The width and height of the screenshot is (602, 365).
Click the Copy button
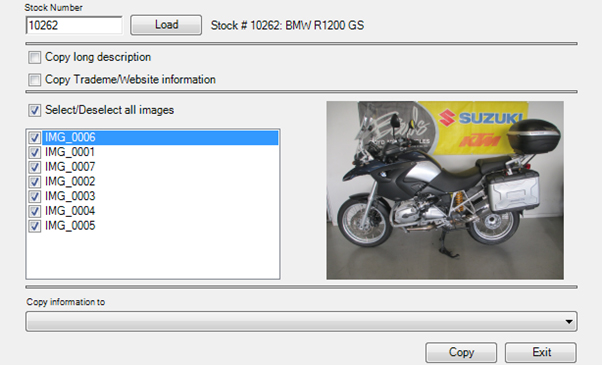[461, 352]
